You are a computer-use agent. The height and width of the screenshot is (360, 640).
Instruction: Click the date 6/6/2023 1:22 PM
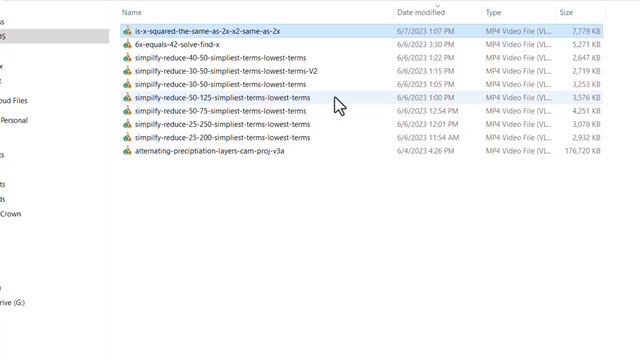point(425,58)
